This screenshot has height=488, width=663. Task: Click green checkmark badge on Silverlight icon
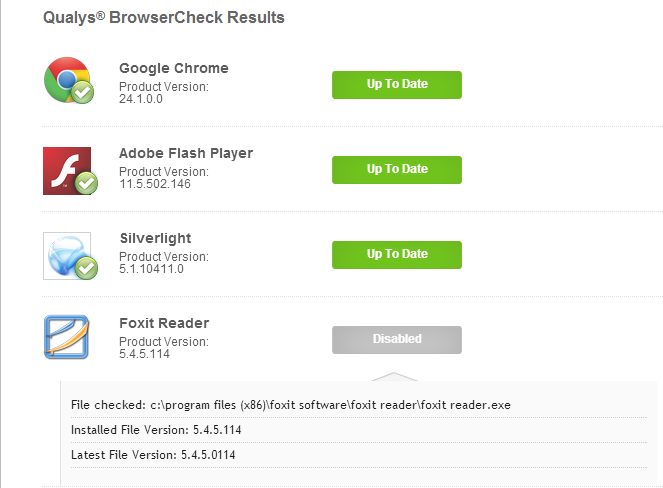click(86, 268)
